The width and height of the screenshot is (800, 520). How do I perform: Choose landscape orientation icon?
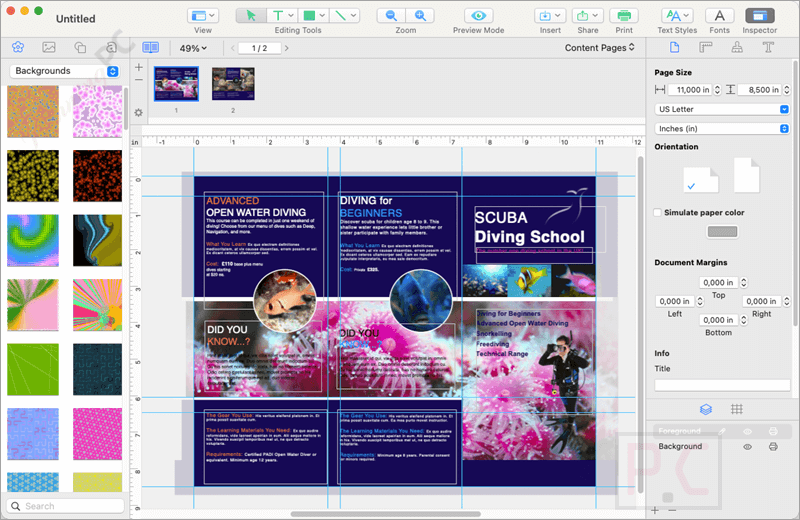click(x=701, y=180)
